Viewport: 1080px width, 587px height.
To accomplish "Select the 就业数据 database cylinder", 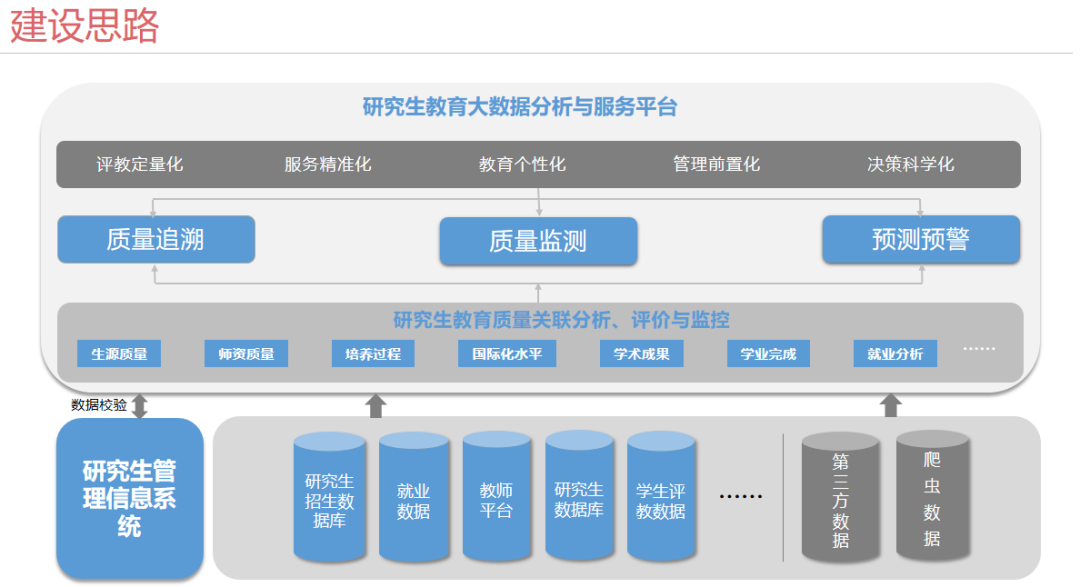I will point(413,499).
